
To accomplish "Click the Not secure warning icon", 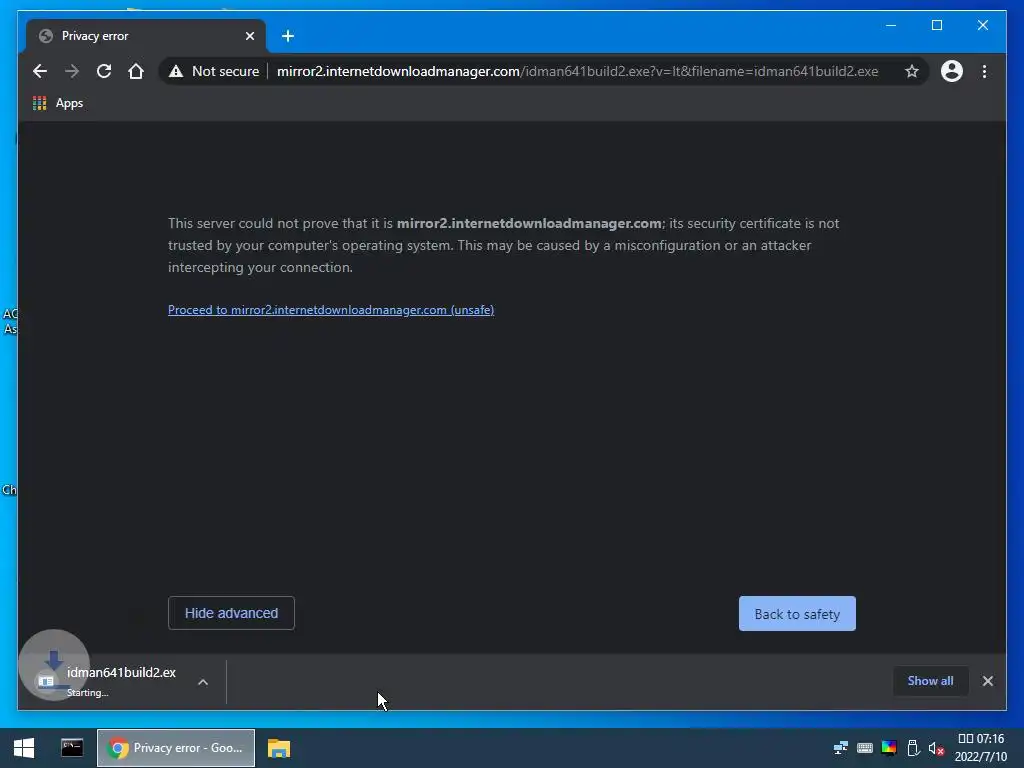I will pos(176,71).
